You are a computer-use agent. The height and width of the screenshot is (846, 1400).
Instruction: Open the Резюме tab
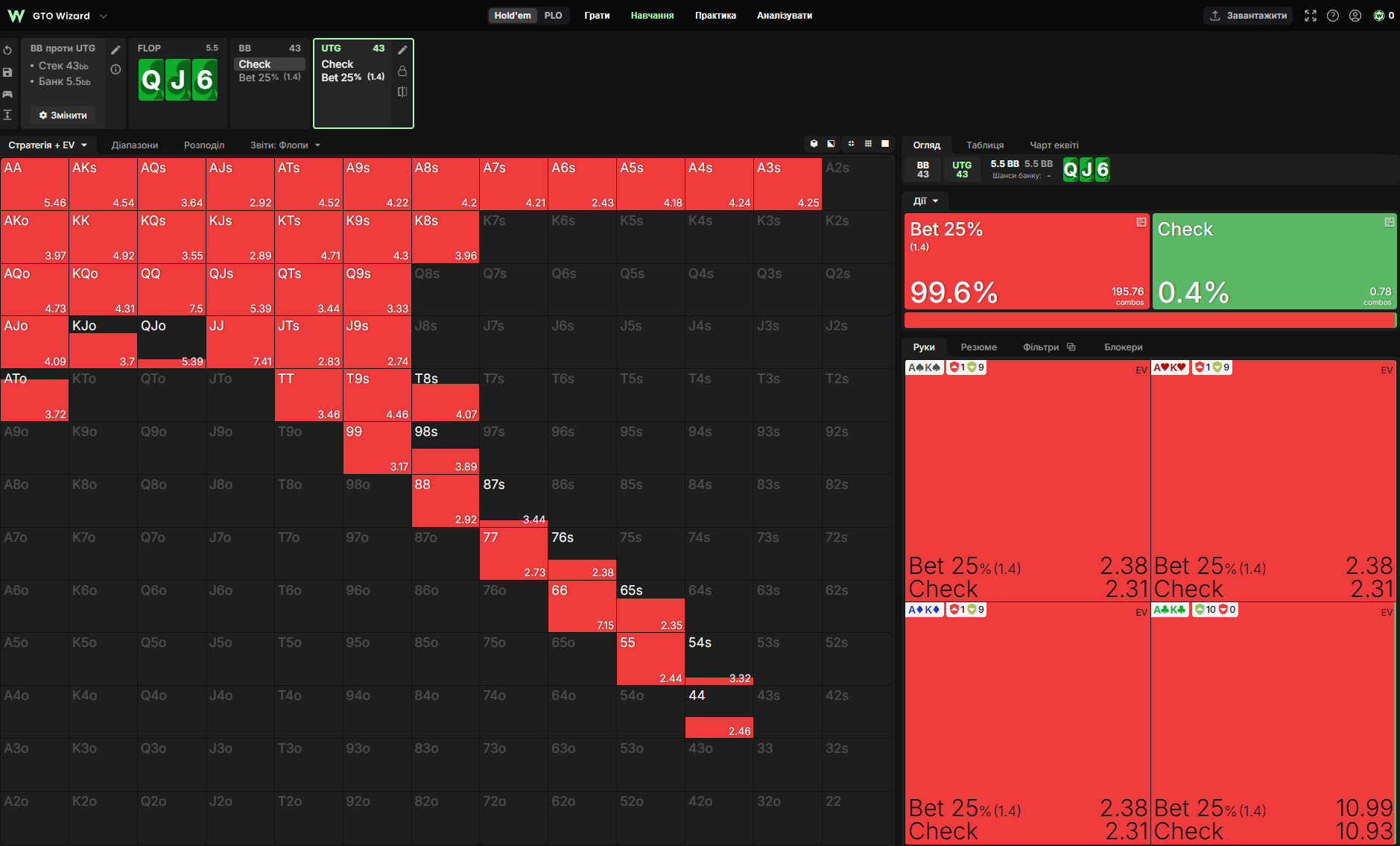pyautogui.click(x=979, y=347)
